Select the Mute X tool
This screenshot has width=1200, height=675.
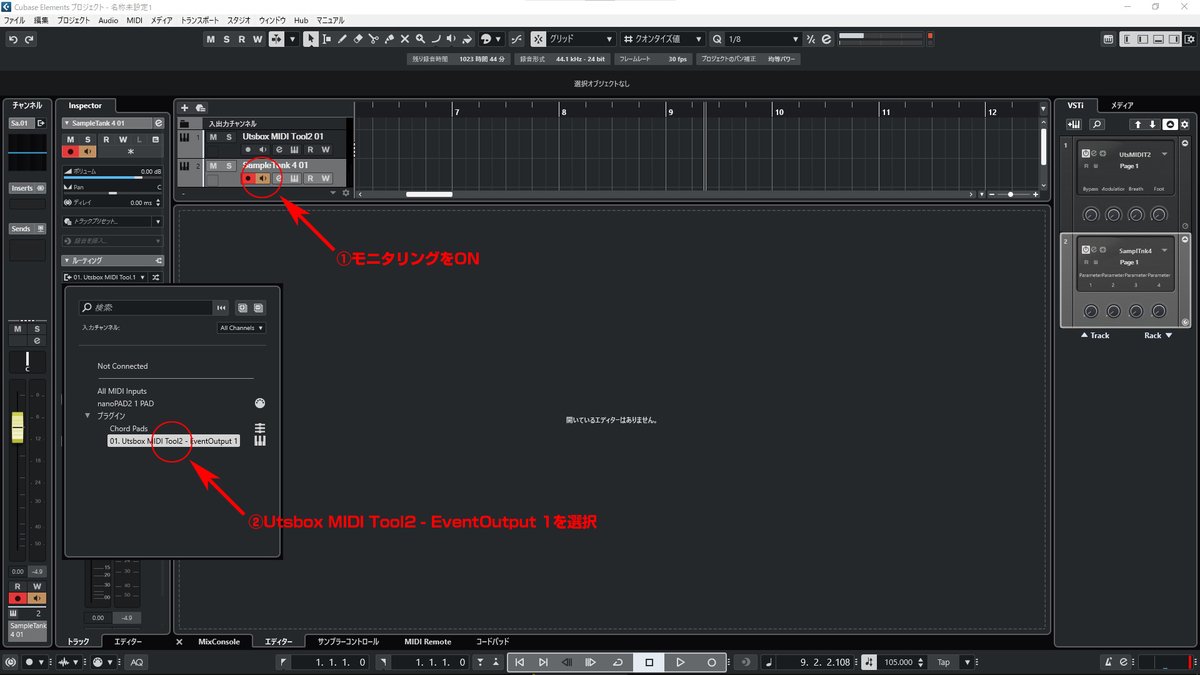point(405,39)
